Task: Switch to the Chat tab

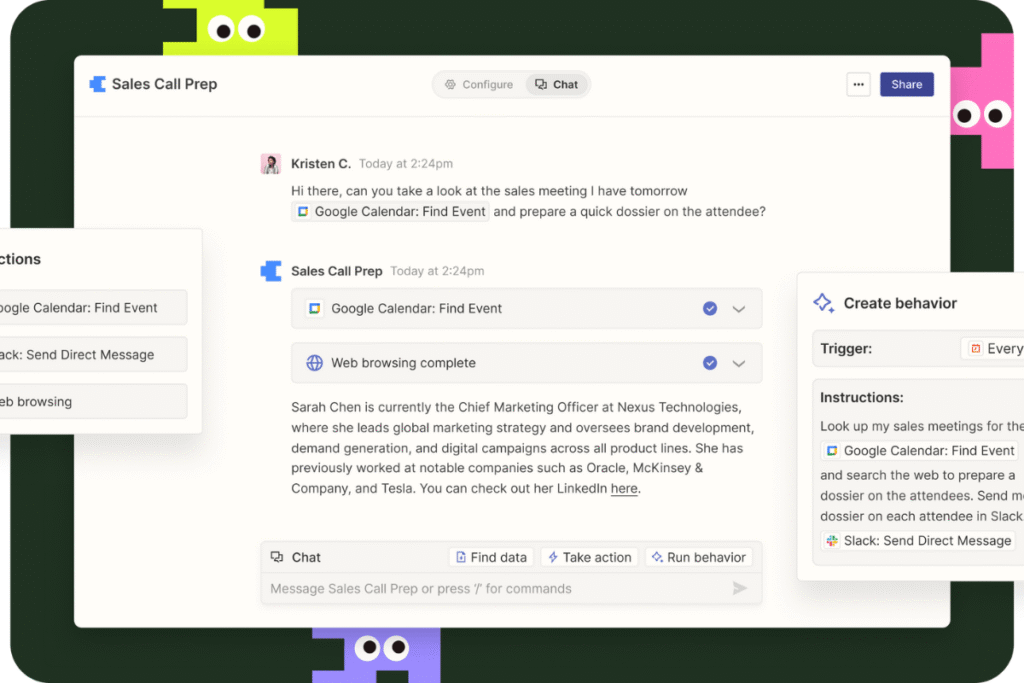Action: [x=557, y=85]
